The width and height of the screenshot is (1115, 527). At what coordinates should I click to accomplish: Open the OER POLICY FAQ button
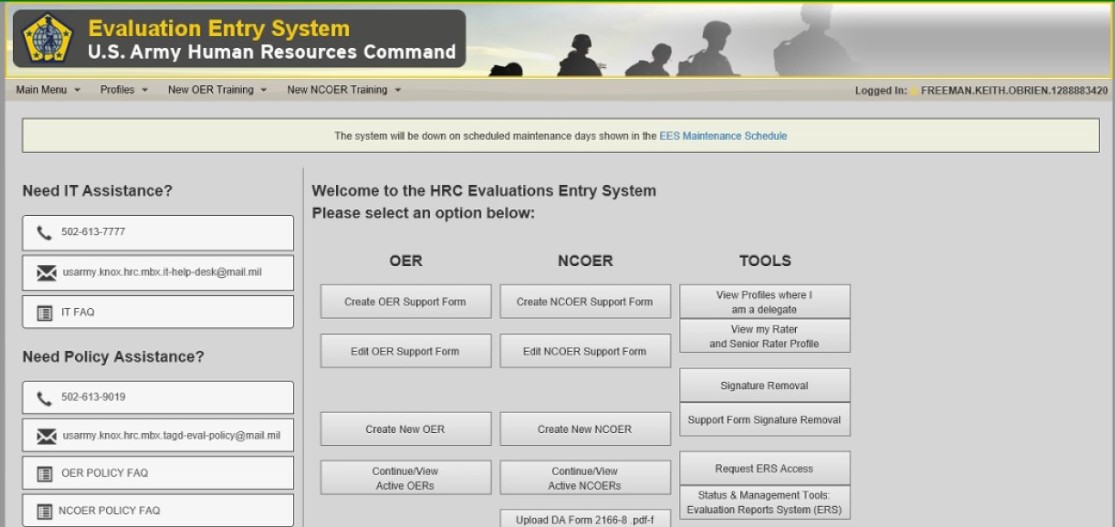tap(158, 473)
